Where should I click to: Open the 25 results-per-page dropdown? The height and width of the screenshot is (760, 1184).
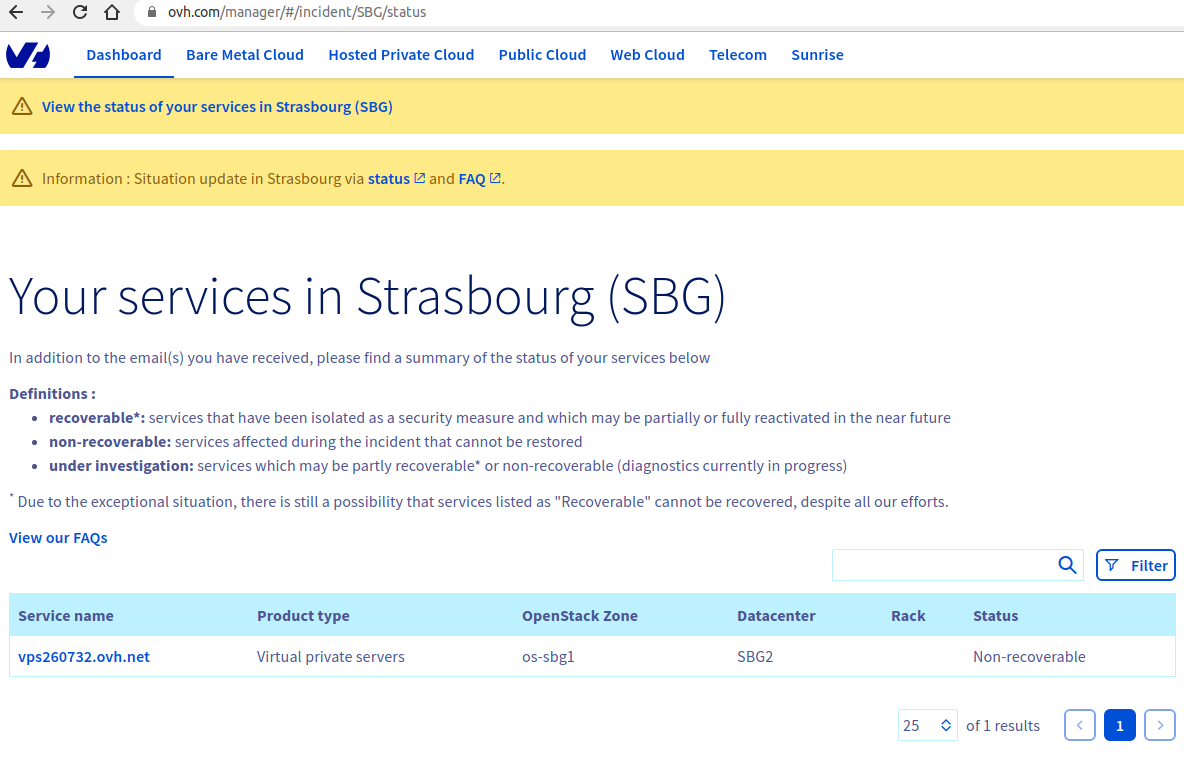[927, 725]
